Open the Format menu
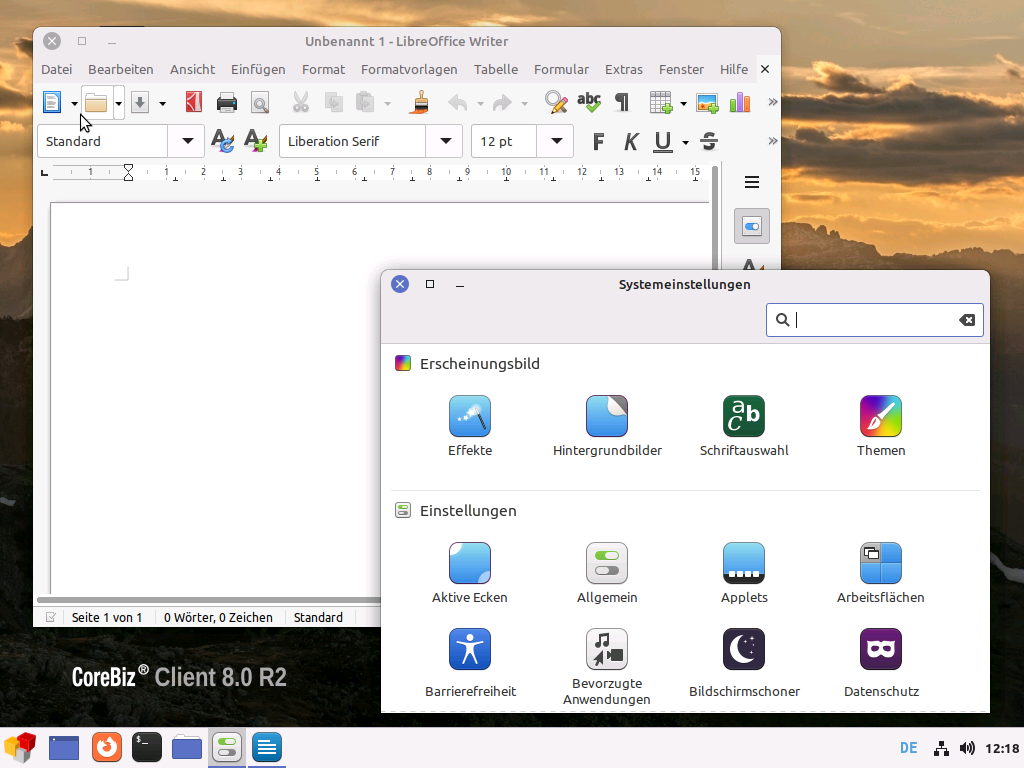This screenshot has width=1024, height=768. click(323, 69)
